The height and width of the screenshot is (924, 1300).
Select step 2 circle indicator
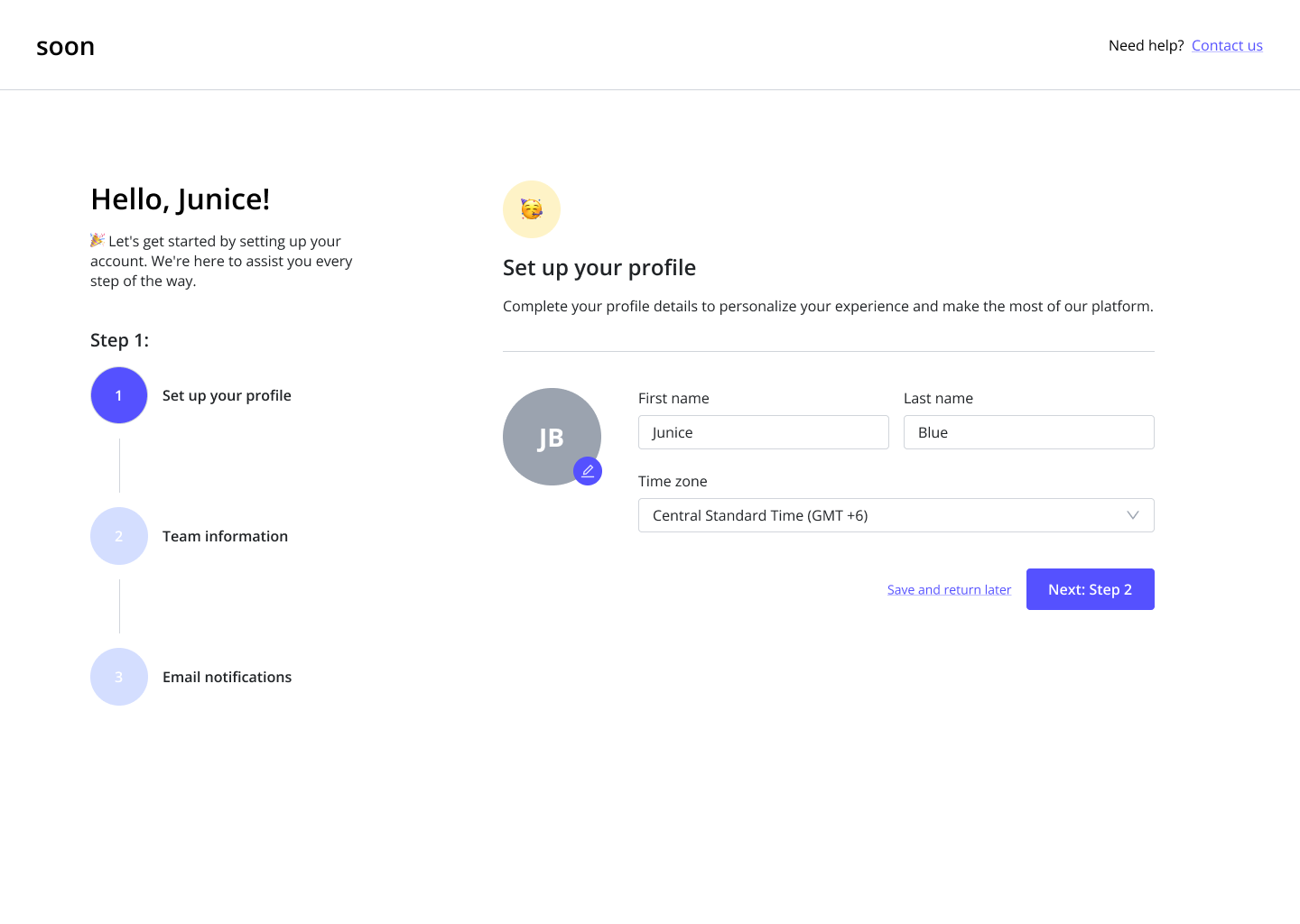[x=119, y=536]
